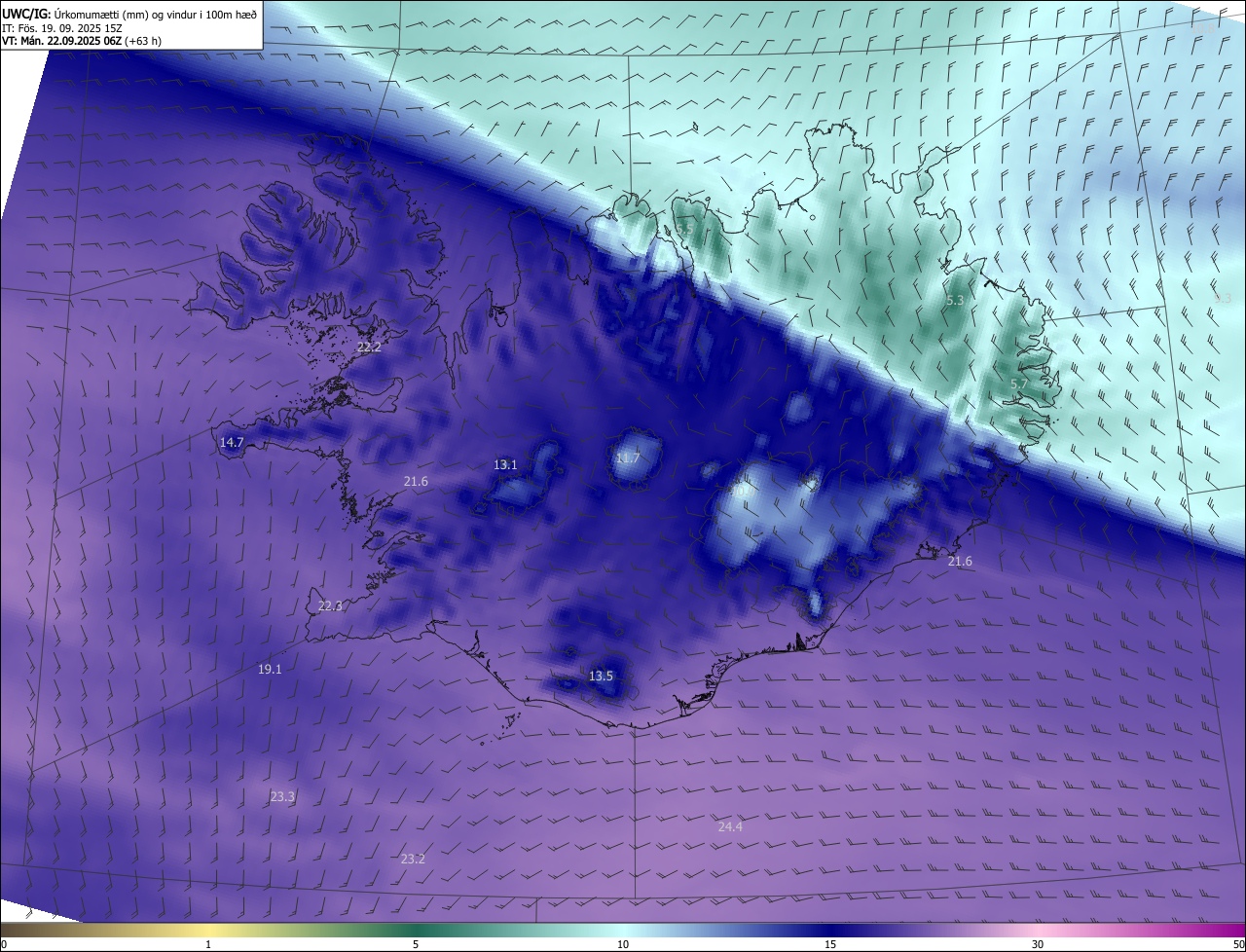Screen dimensions: 1246x952
Task: Click the map value 23.2
Action: (x=413, y=859)
